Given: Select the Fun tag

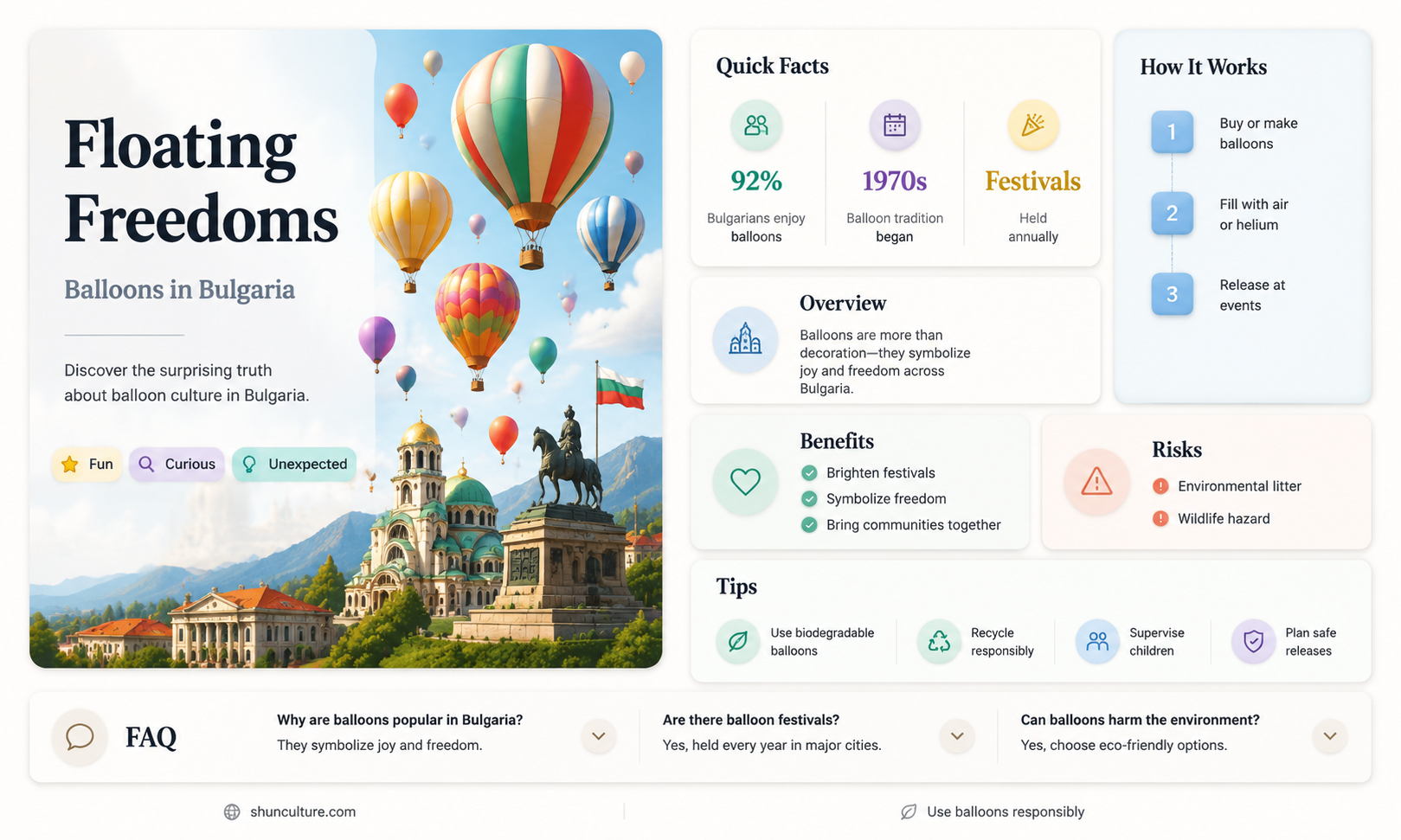Looking at the screenshot, I should point(87,465).
